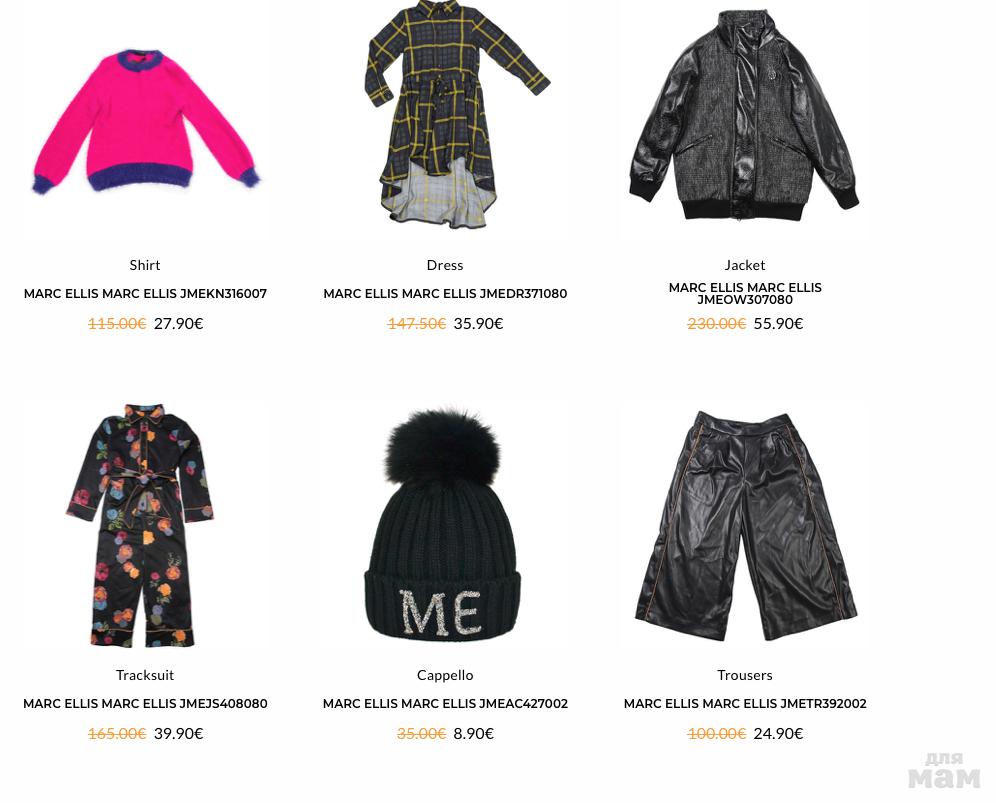Open product title MARC ELLIS JMEKN316007
This screenshot has width=996, height=803.
pos(145,294)
